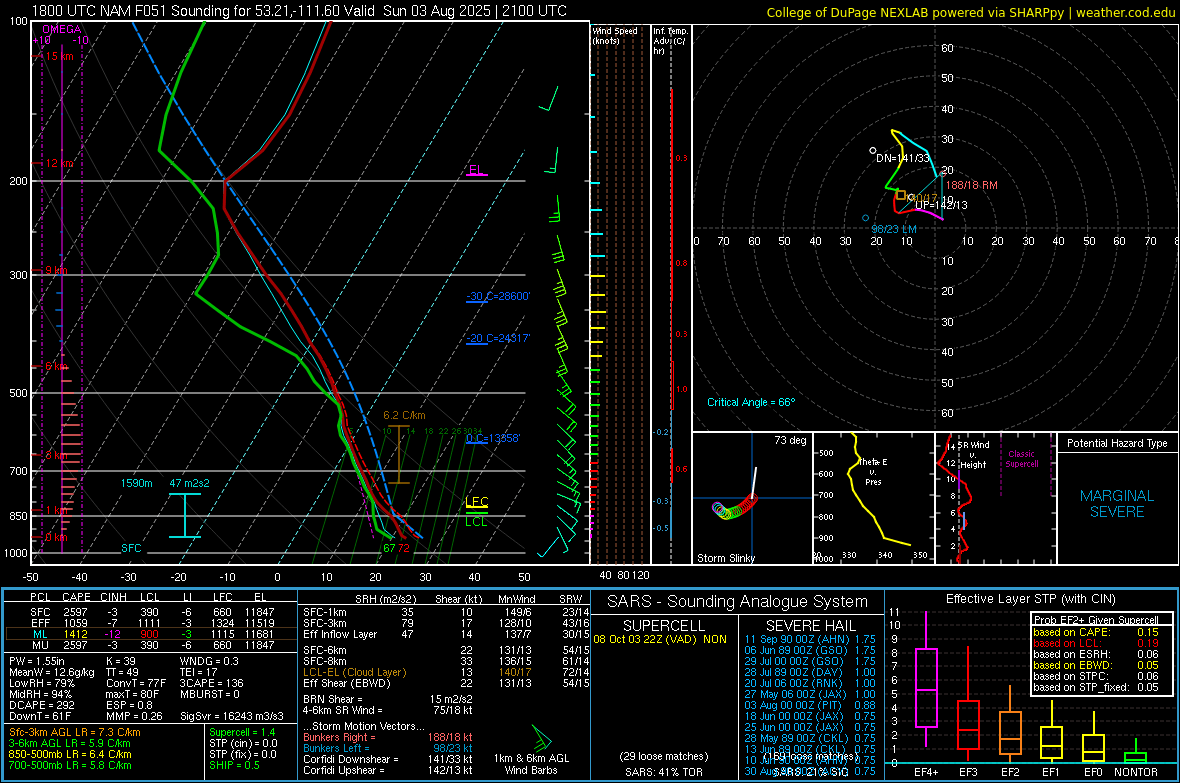Click the 0 C=13558' freezing level label
The width and height of the screenshot is (1180, 783).
493,438
